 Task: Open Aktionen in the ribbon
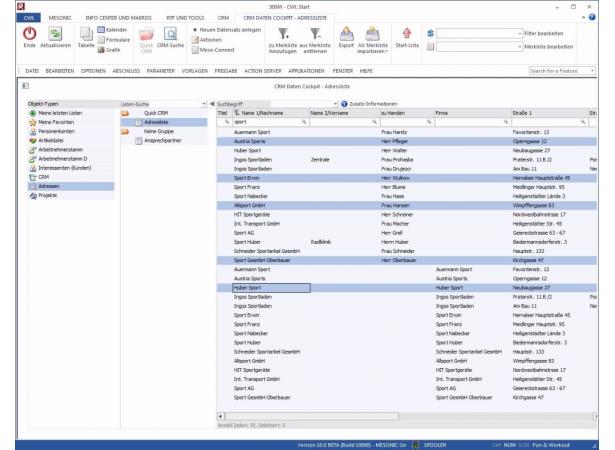pos(207,40)
